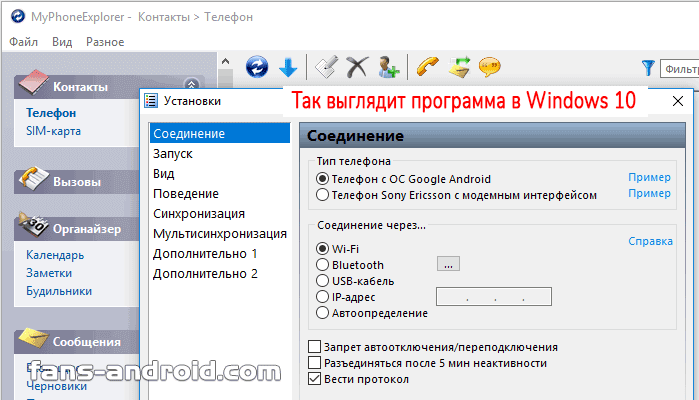Image resolution: width=699 pixels, height=400 pixels.
Task: Select USB-кабель connection radio button
Action: 322,280
